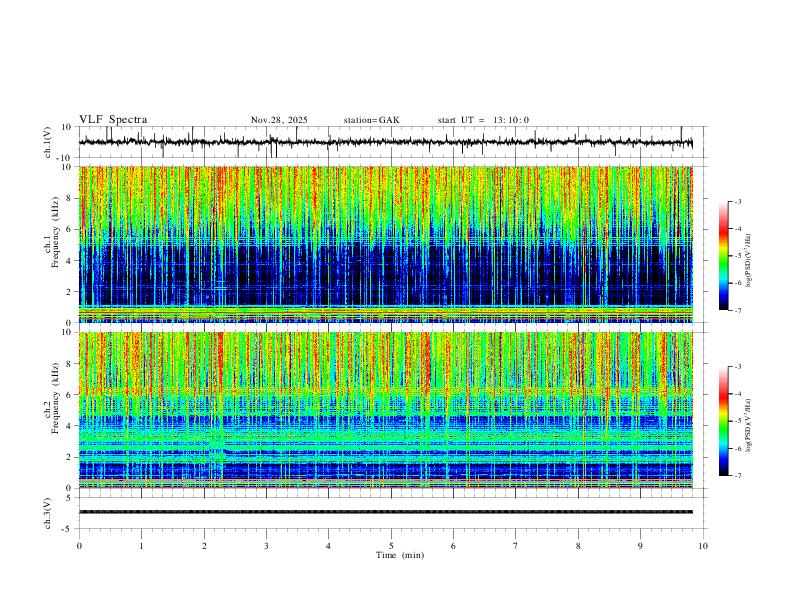The width and height of the screenshot is (792, 612).
Task: Click the log(PSD) label beside the ch.2 color bar
Action: [x=748, y=425]
